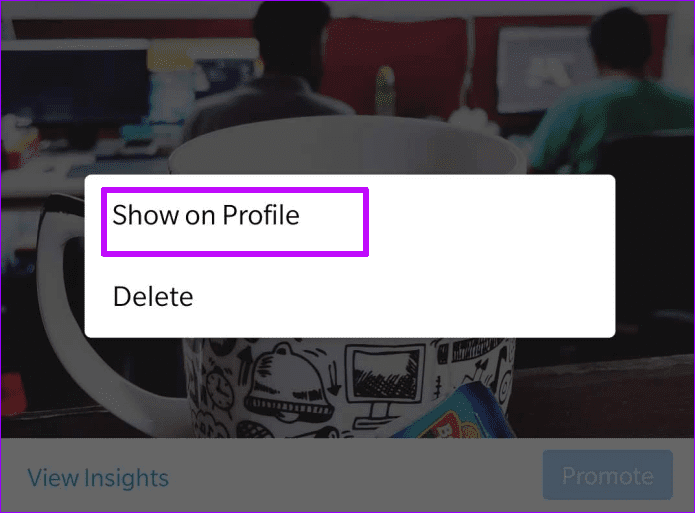Click the bottom bar between Insights and Promote

[x=355, y=476]
